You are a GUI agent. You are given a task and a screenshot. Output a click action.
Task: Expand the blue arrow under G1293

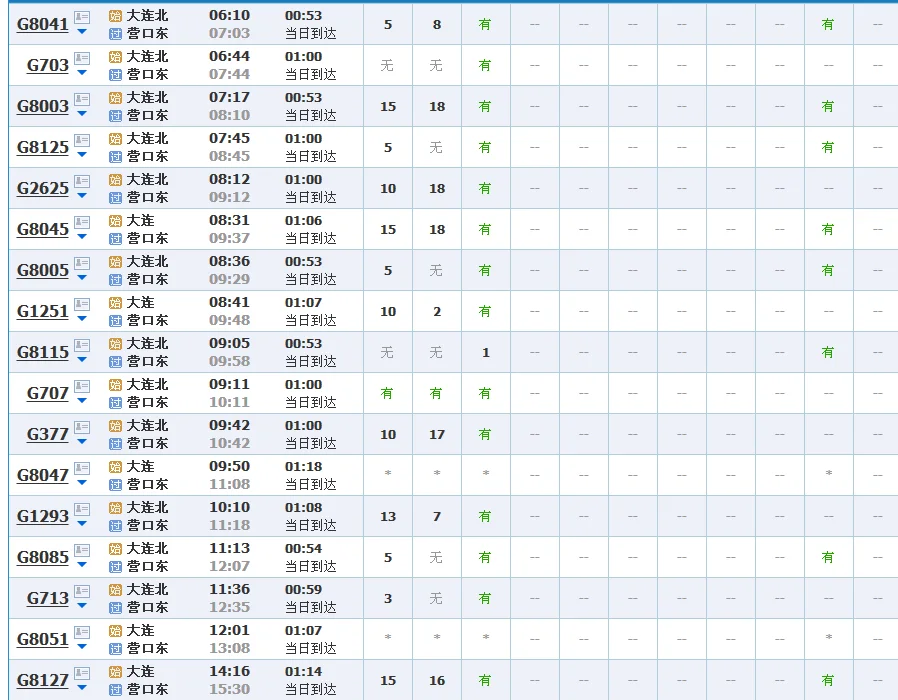coord(82,524)
